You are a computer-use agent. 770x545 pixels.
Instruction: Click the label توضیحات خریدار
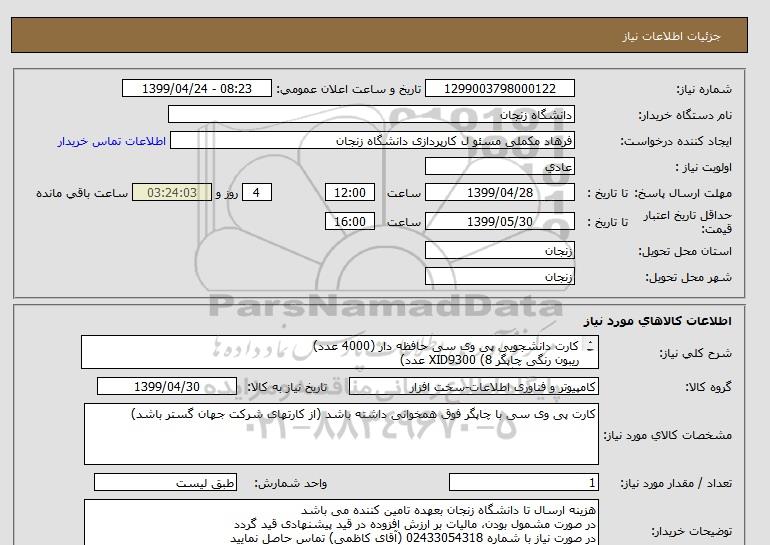coord(691,531)
